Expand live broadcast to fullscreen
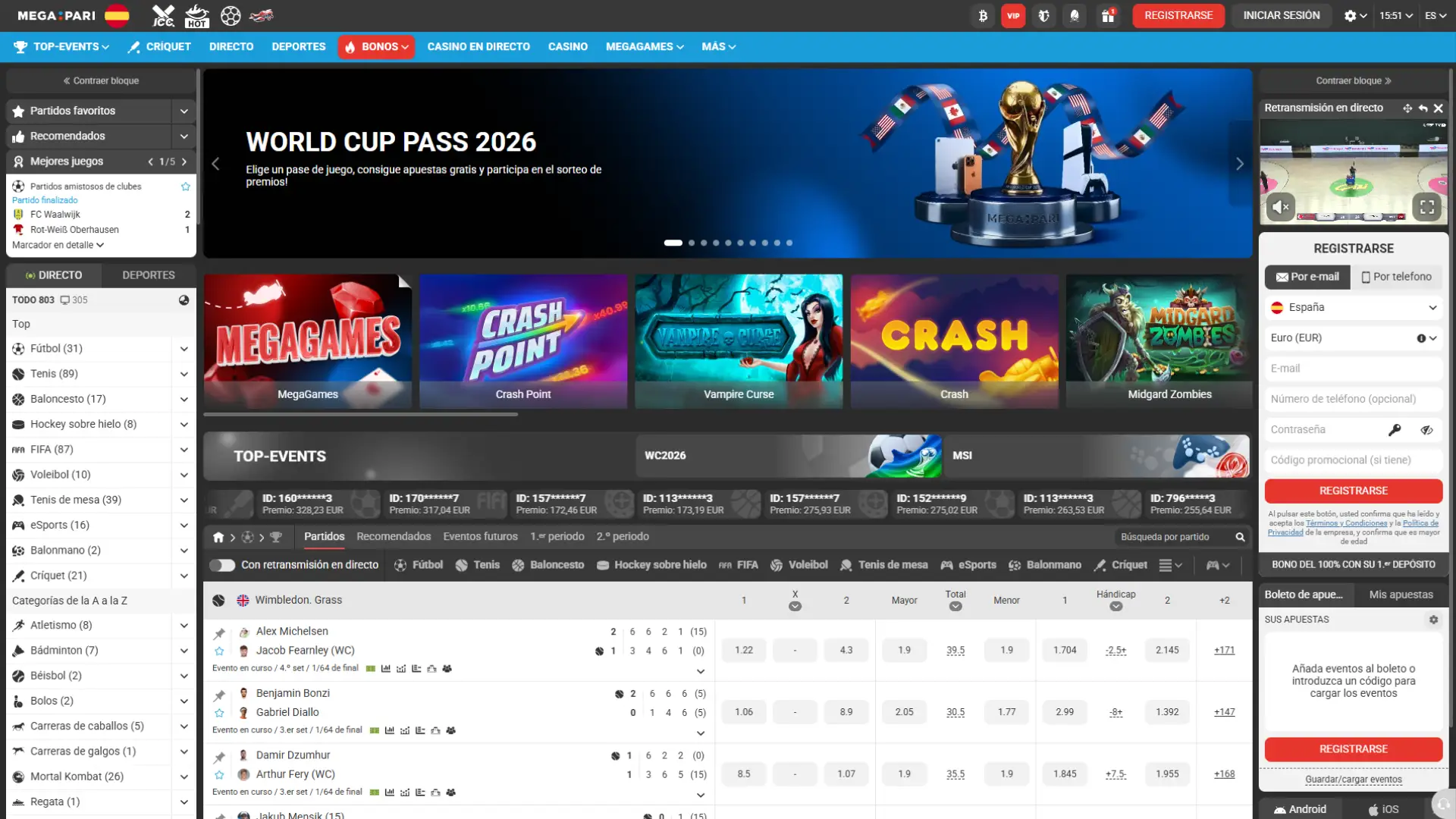This screenshot has width=1456, height=819. pyautogui.click(x=1427, y=206)
